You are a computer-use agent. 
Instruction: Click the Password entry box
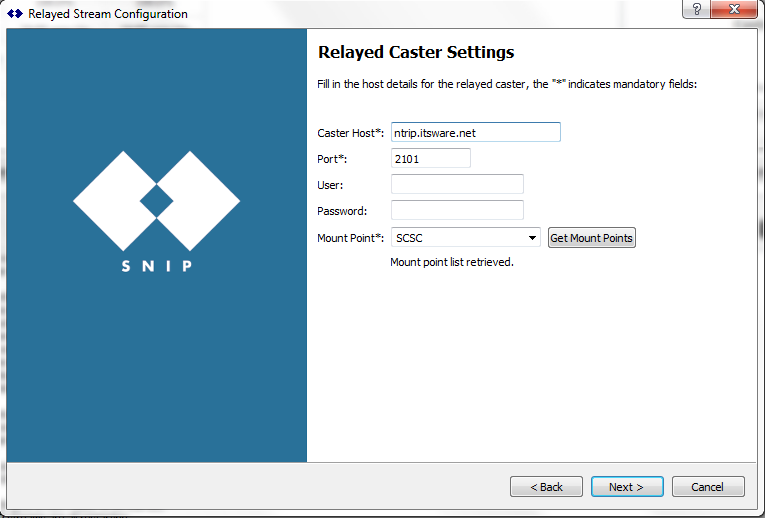(x=457, y=210)
